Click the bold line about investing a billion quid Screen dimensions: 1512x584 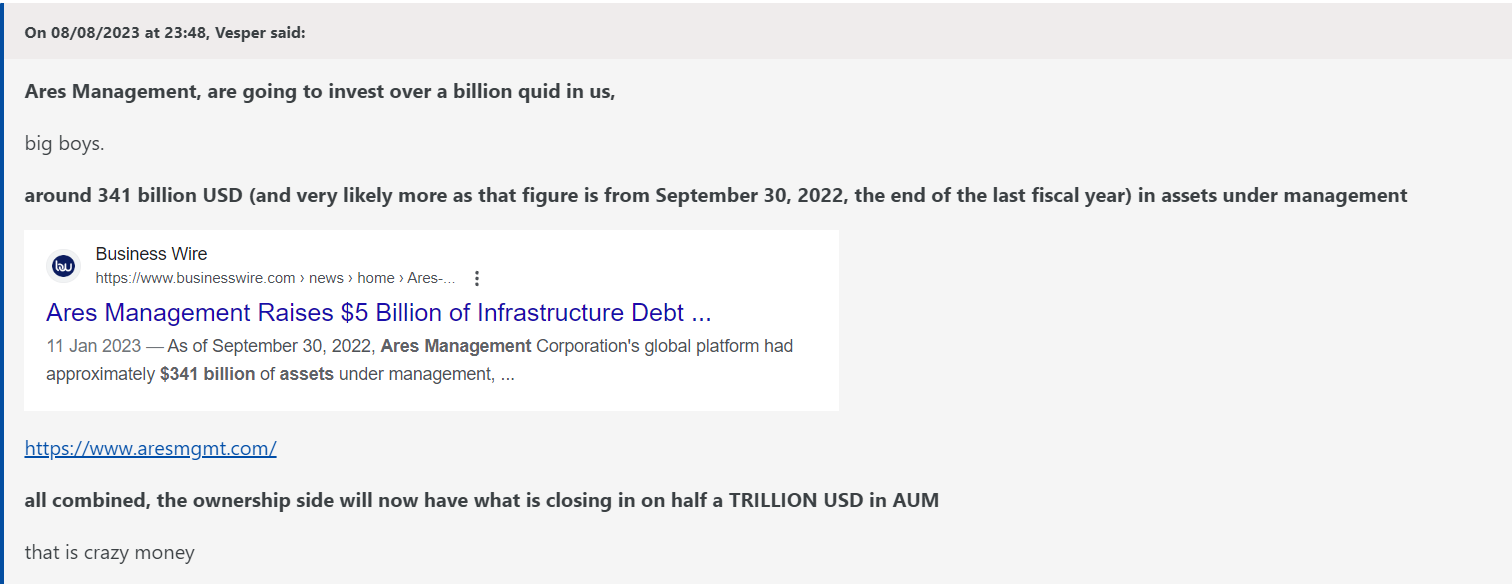320,91
